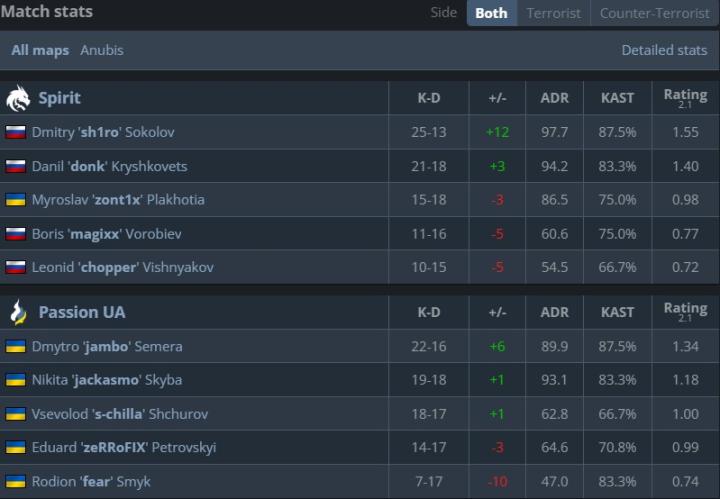The image size is (720, 499).
Task: Open Danil 'donk' Kryshkovets' player page
Action: [x=109, y=166]
